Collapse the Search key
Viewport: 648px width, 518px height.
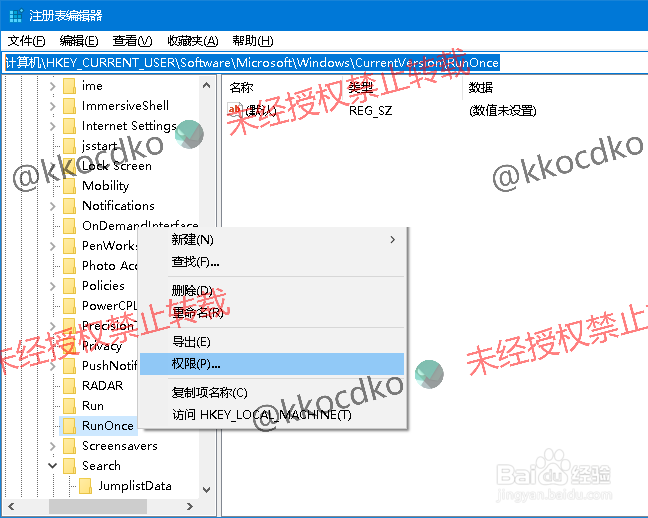[52, 465]
